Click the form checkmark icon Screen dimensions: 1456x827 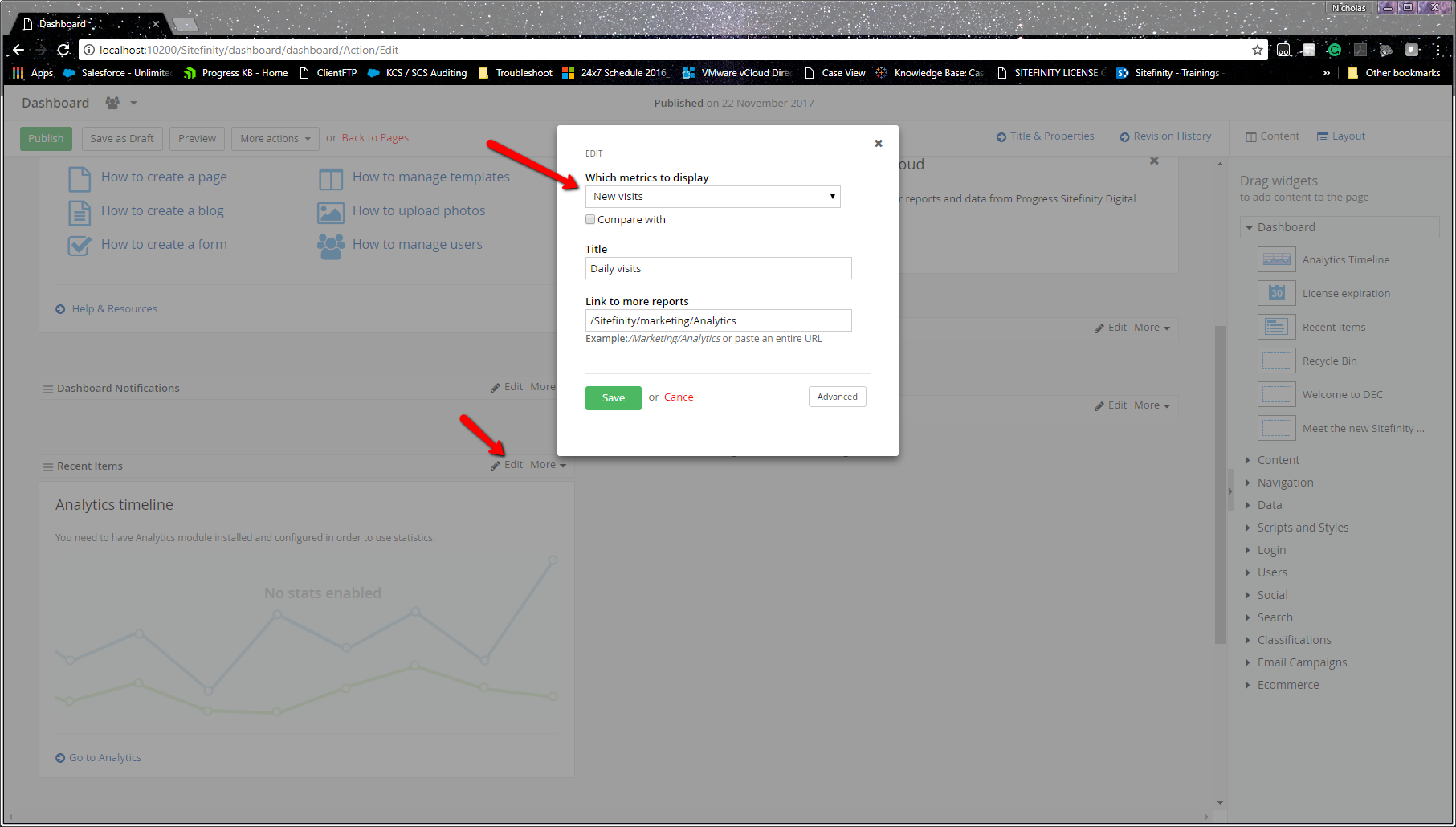80,246
